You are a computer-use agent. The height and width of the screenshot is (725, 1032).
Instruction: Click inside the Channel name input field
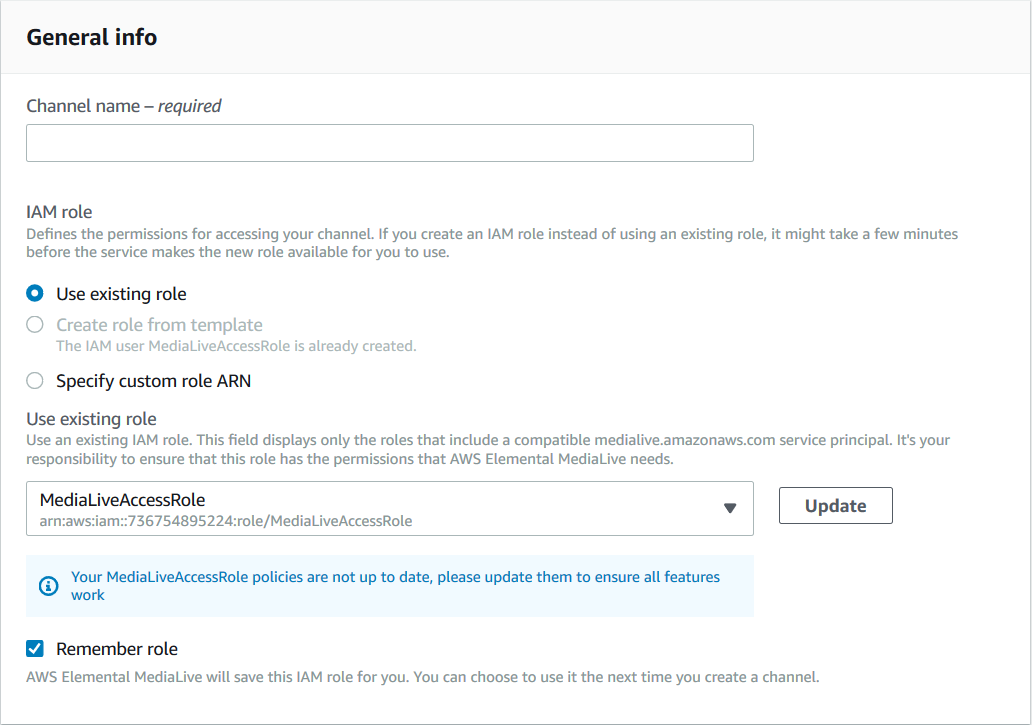(390, 142)
